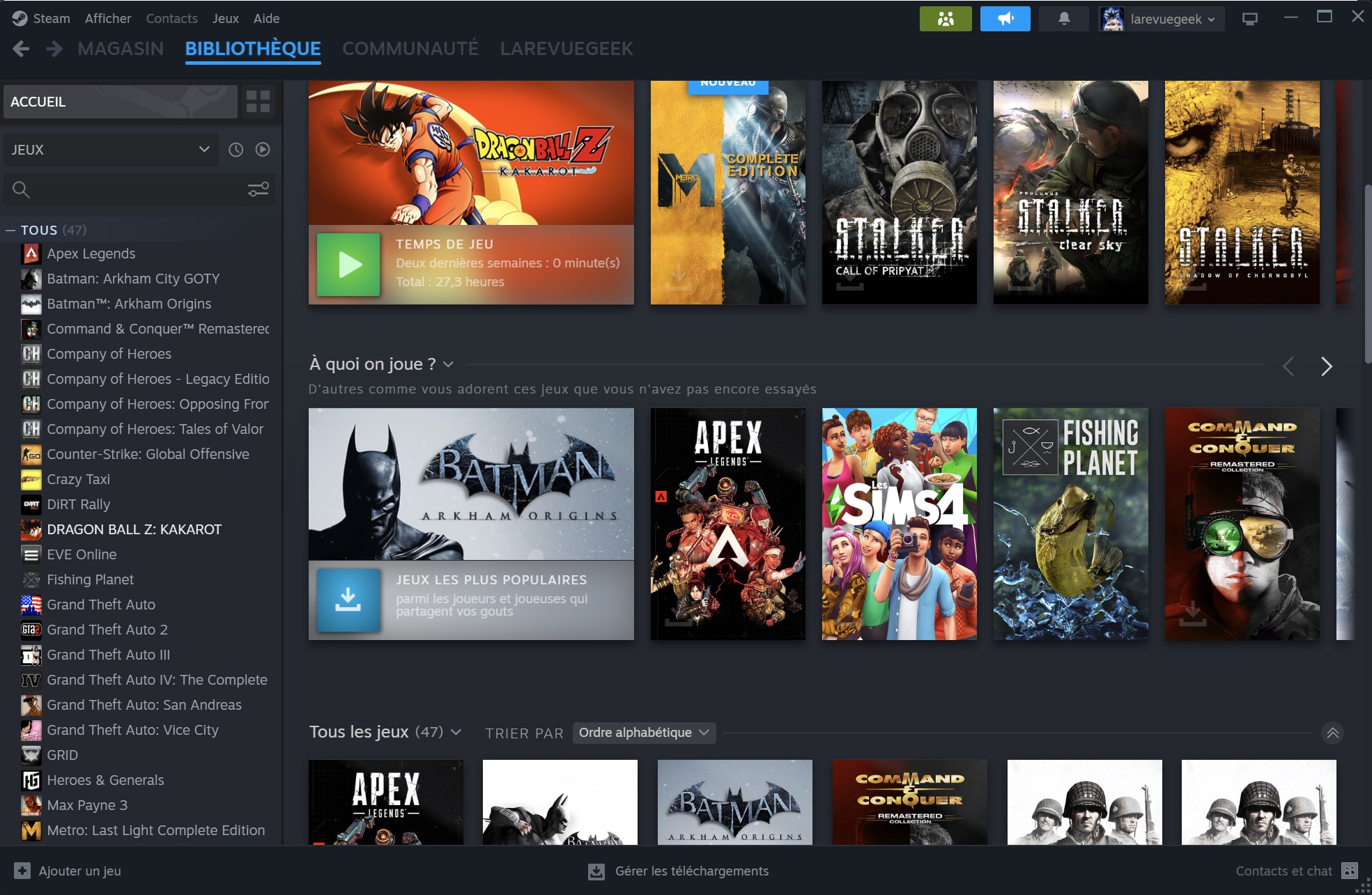Image resolution: width=1372 pixels, height=895 pixels.
Task: Toggle the ready-to-play filter icon
Action: [263, 150]
